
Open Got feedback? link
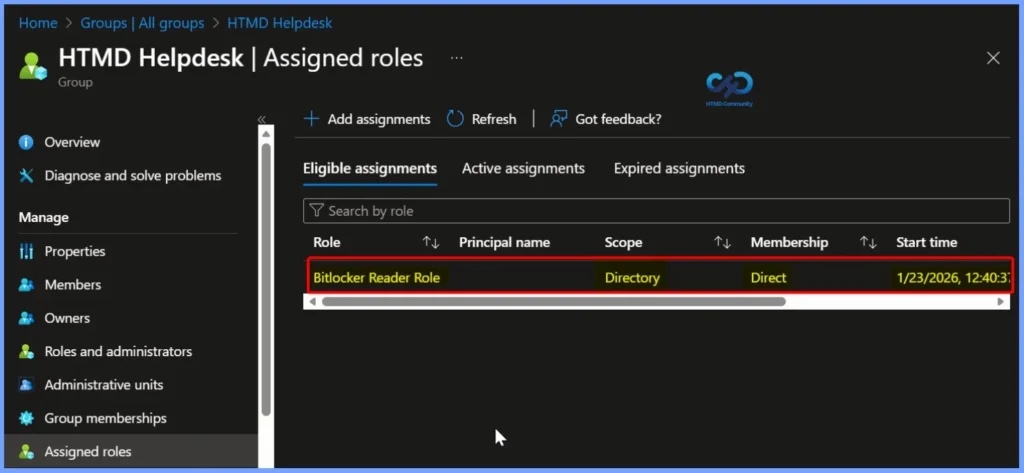click(x=618, y=120)
